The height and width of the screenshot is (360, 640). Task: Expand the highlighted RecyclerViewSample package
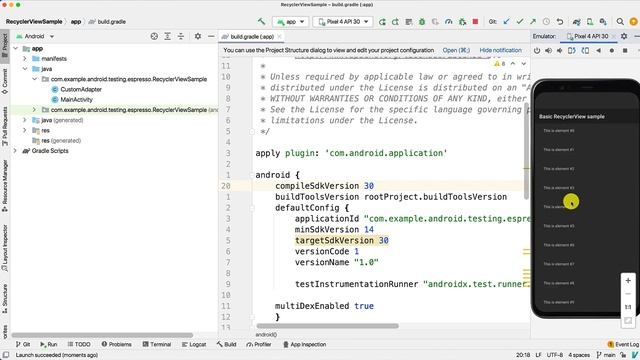click(x=35, y=110)
